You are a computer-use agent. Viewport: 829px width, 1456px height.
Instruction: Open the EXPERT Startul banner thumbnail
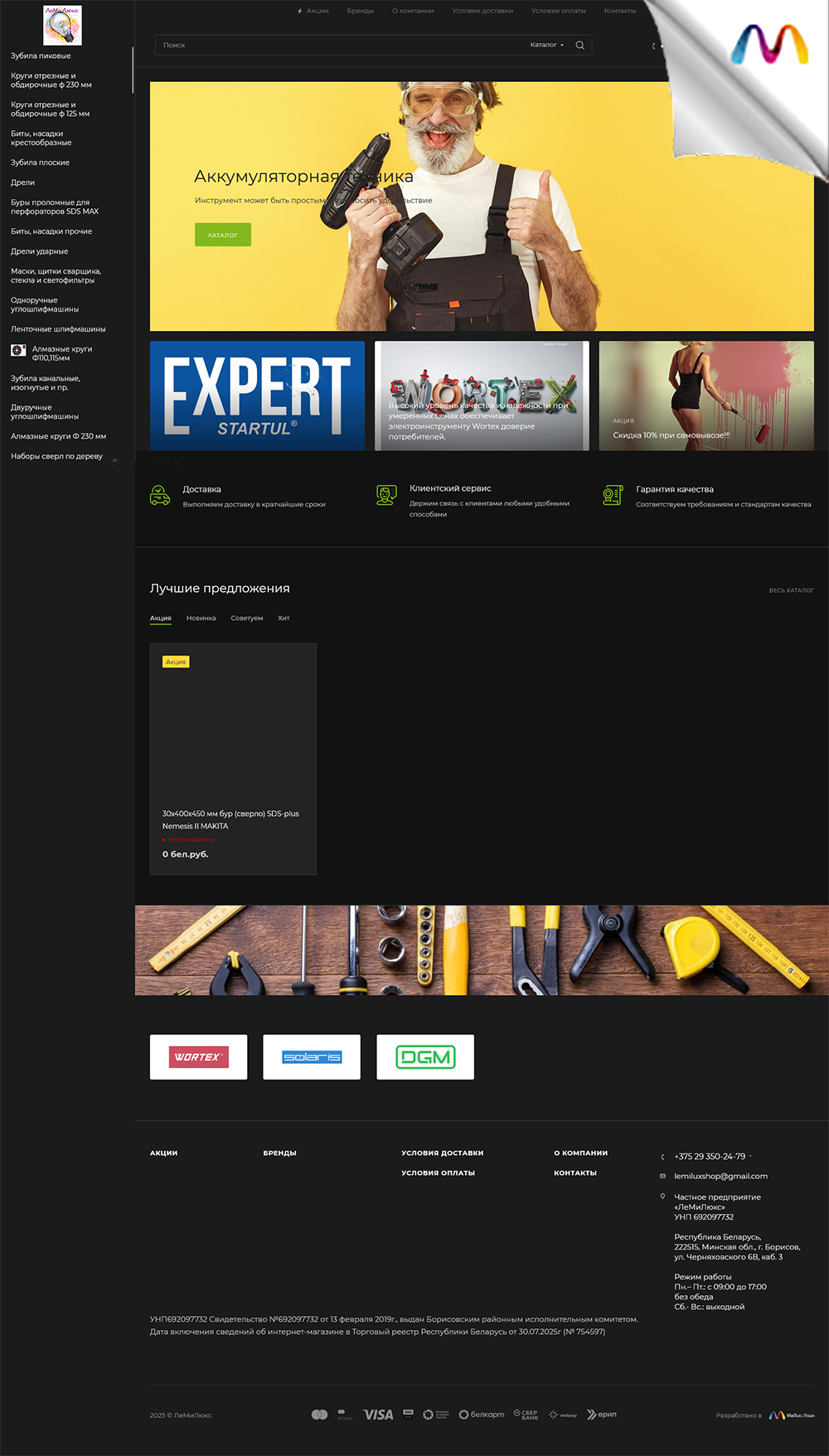pos(257,396)
